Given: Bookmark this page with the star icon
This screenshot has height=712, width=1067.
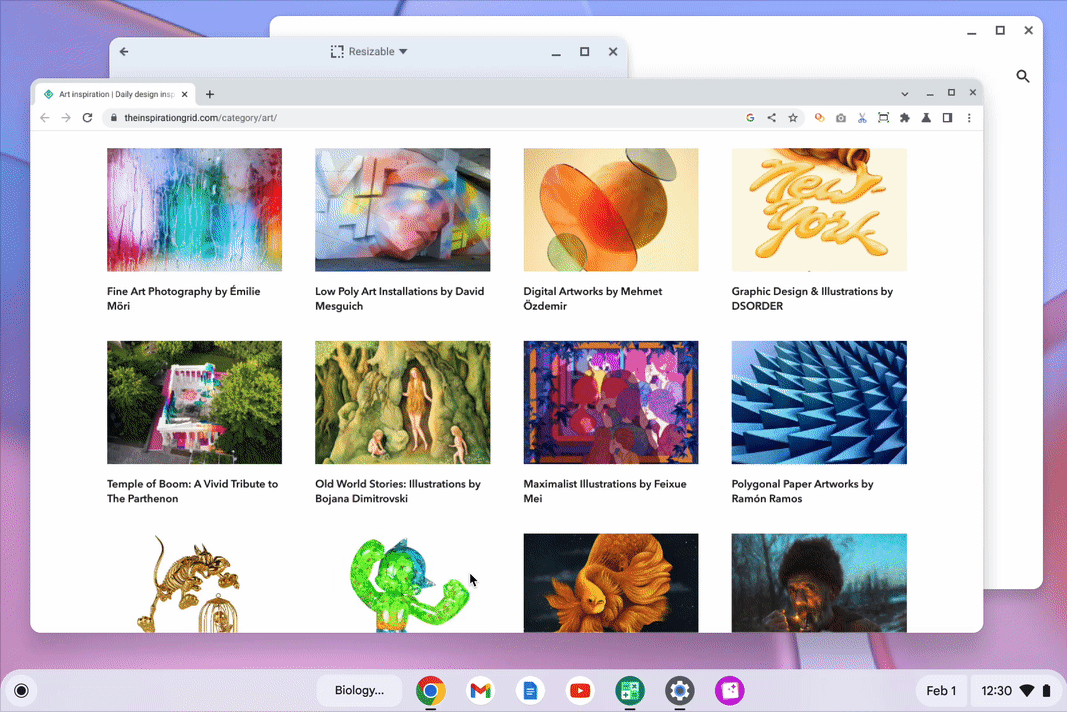Looking at the screenshot, I should (x=793, y=118).
